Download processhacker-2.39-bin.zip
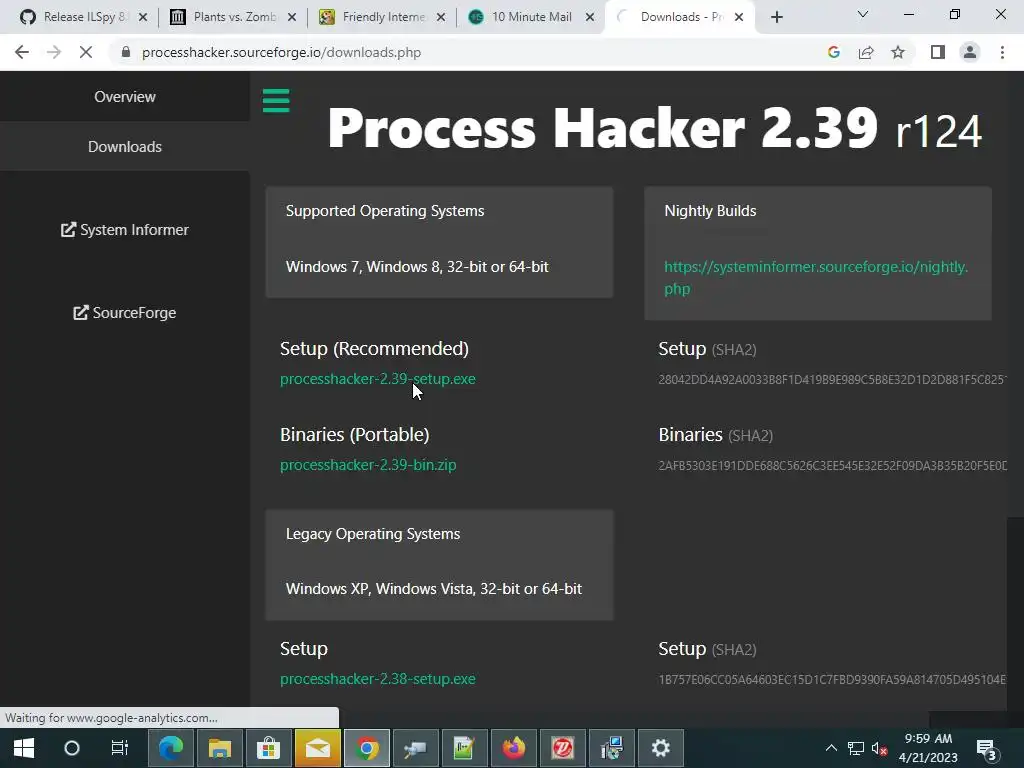This screenshot has width=1024, height=768. coord(368,465)
